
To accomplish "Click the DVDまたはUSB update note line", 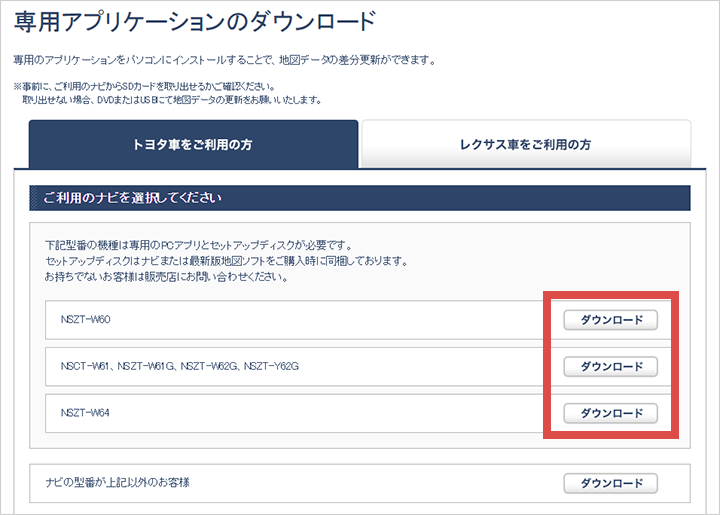I will [172, 100].
